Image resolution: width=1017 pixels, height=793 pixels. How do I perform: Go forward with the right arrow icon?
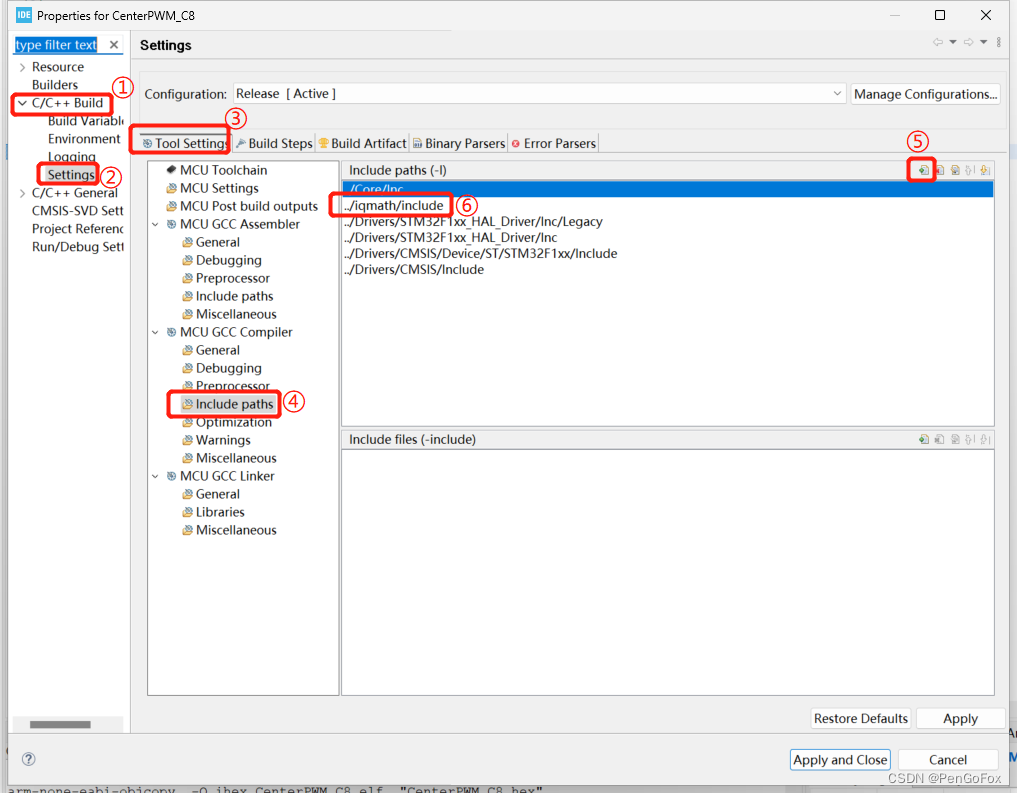coord(968,42)
